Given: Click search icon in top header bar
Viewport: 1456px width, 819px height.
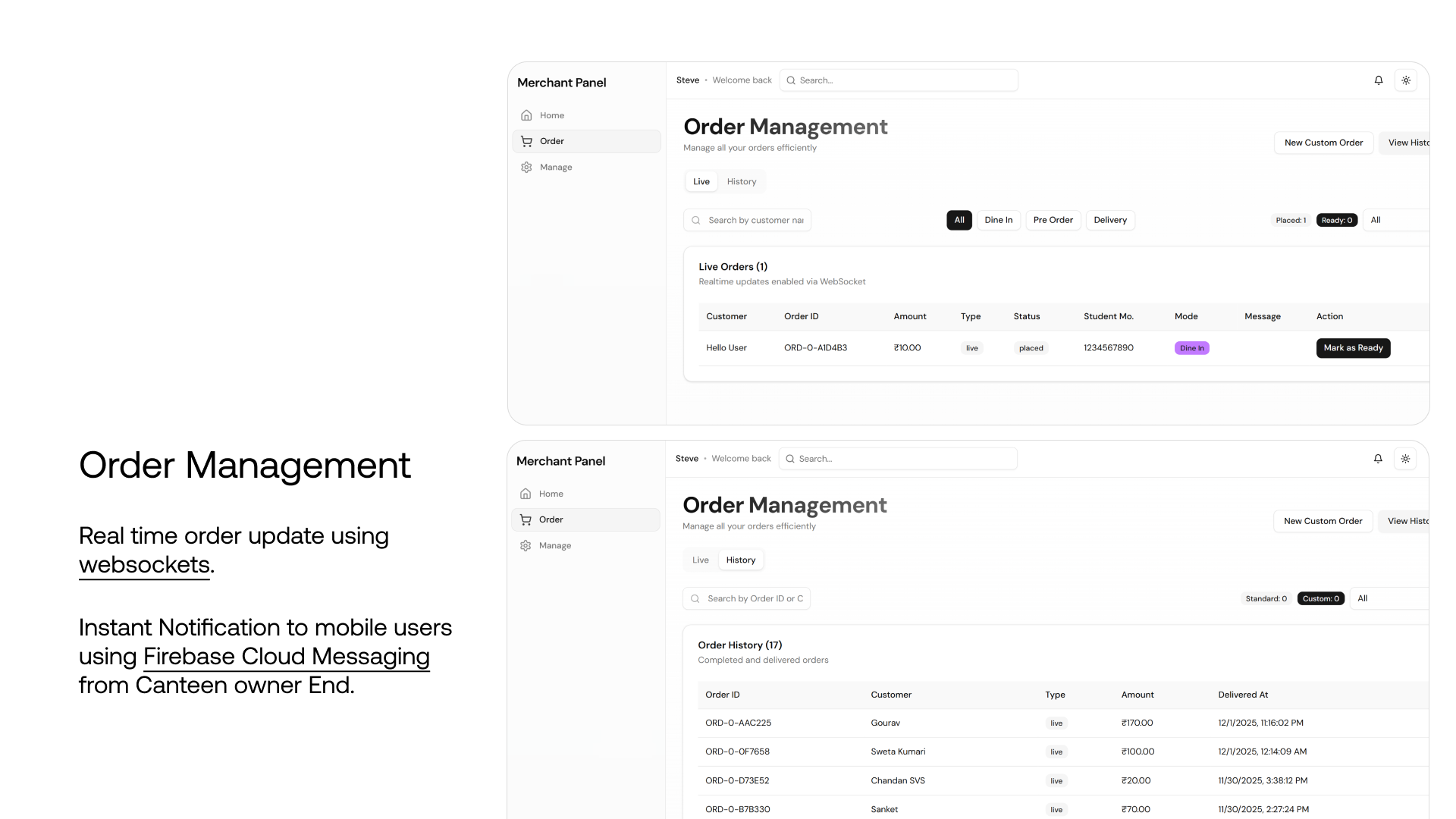Looking at the screenshot, I should click(x=791, y=80).
